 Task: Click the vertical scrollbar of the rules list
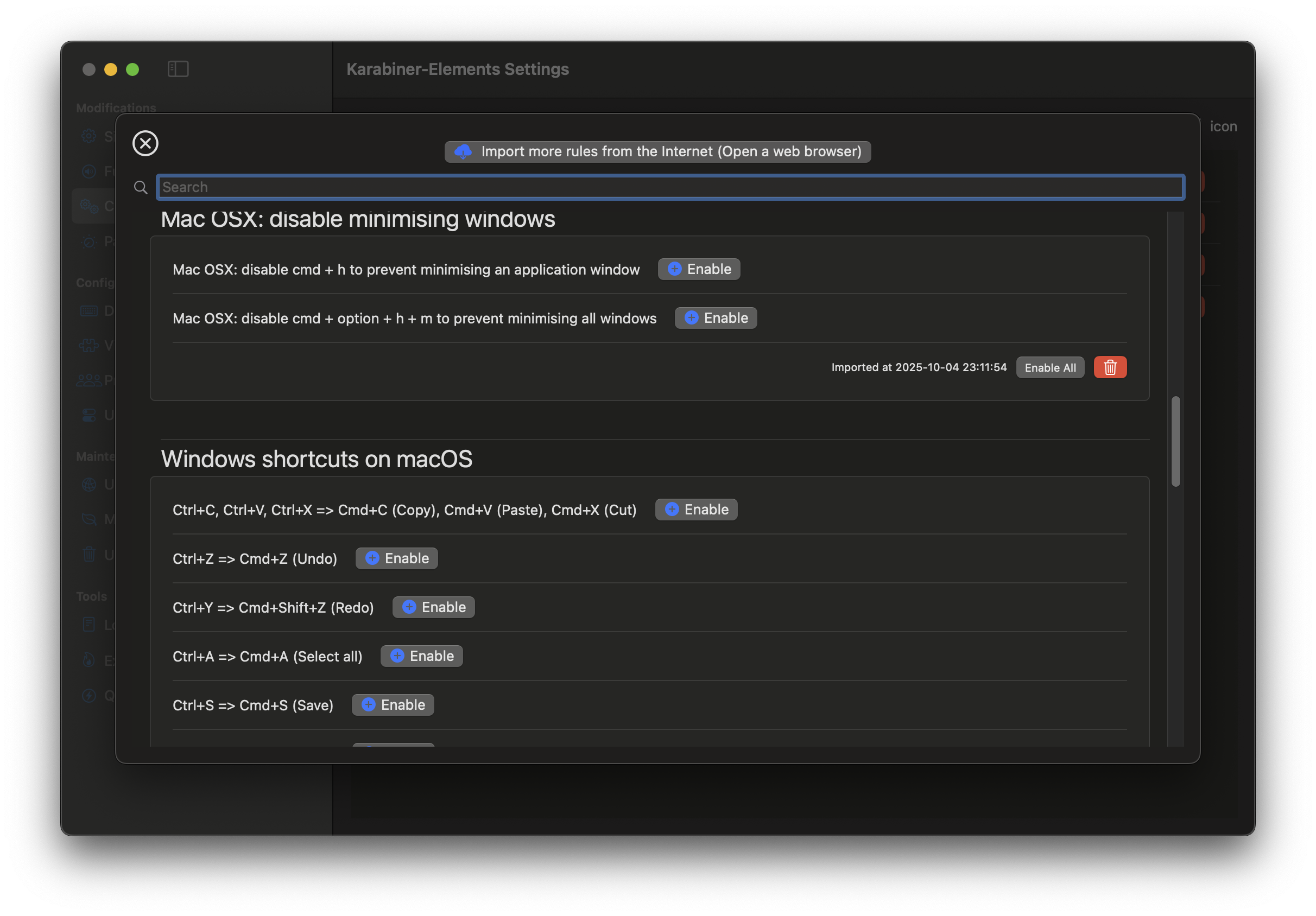[1175, 441]
